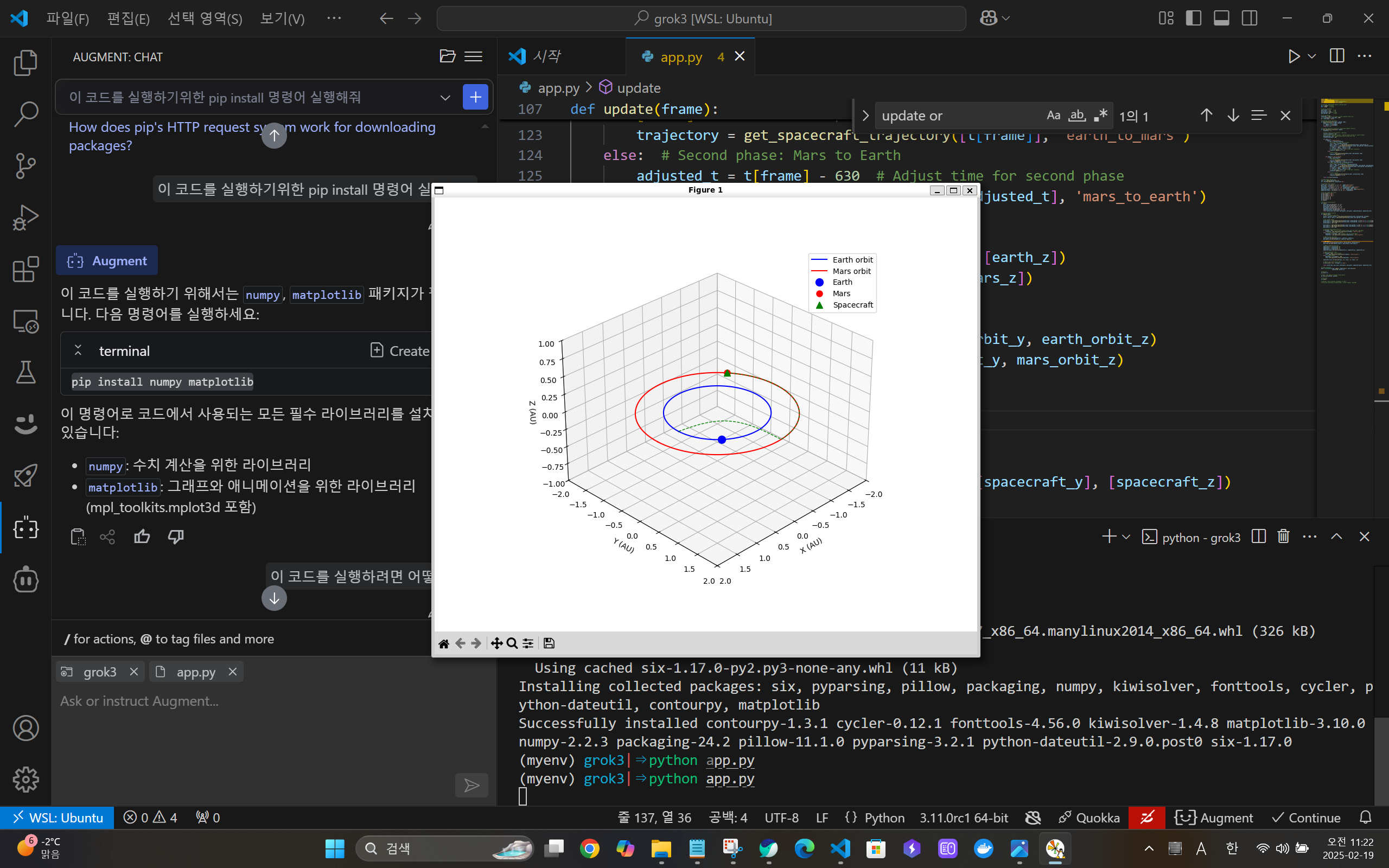This screenshot has height=868, width=1389.
Task: Go to previous find match arrow
Action: pos(1207,116)
